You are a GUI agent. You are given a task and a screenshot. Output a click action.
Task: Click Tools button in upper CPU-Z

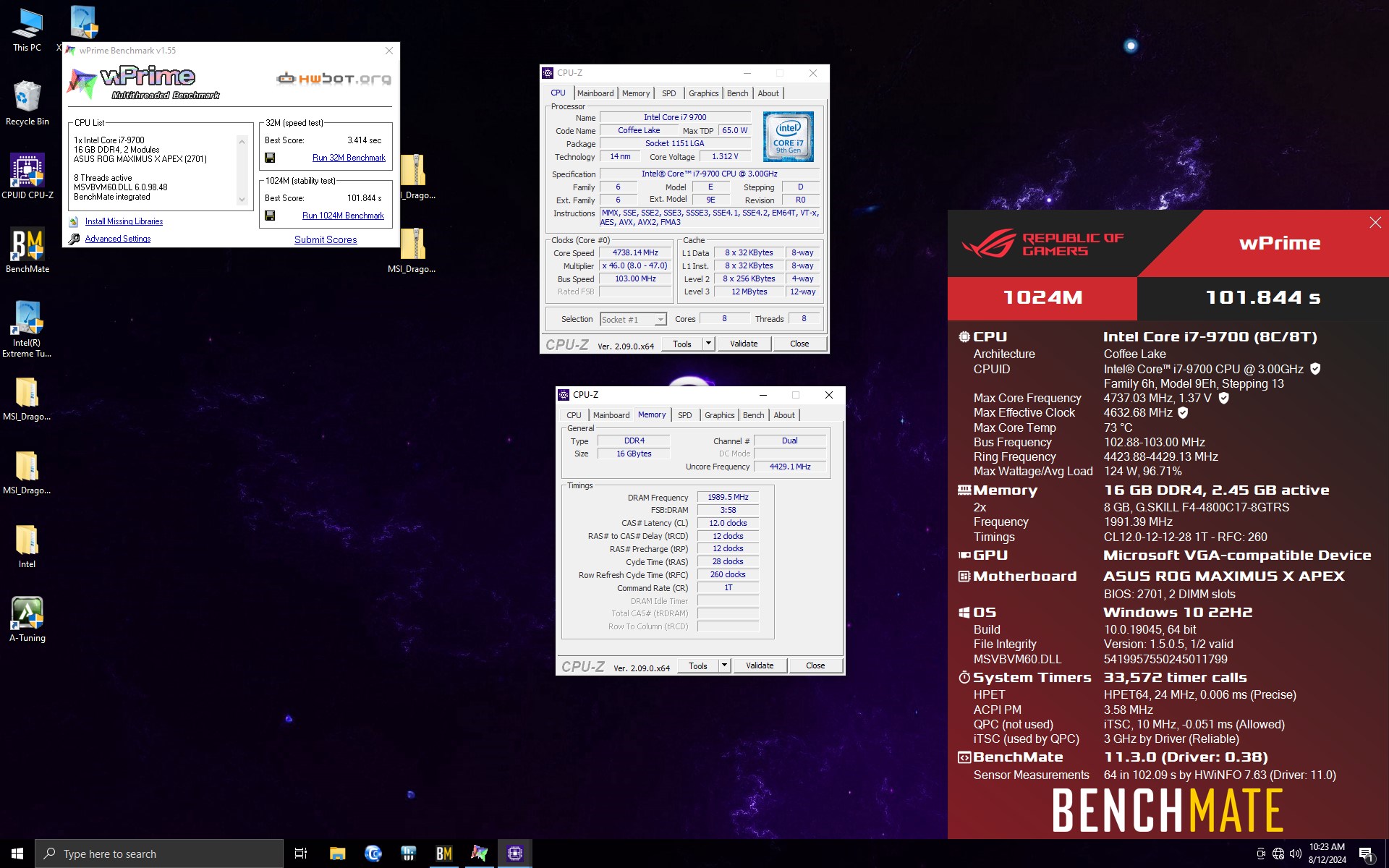682,344
